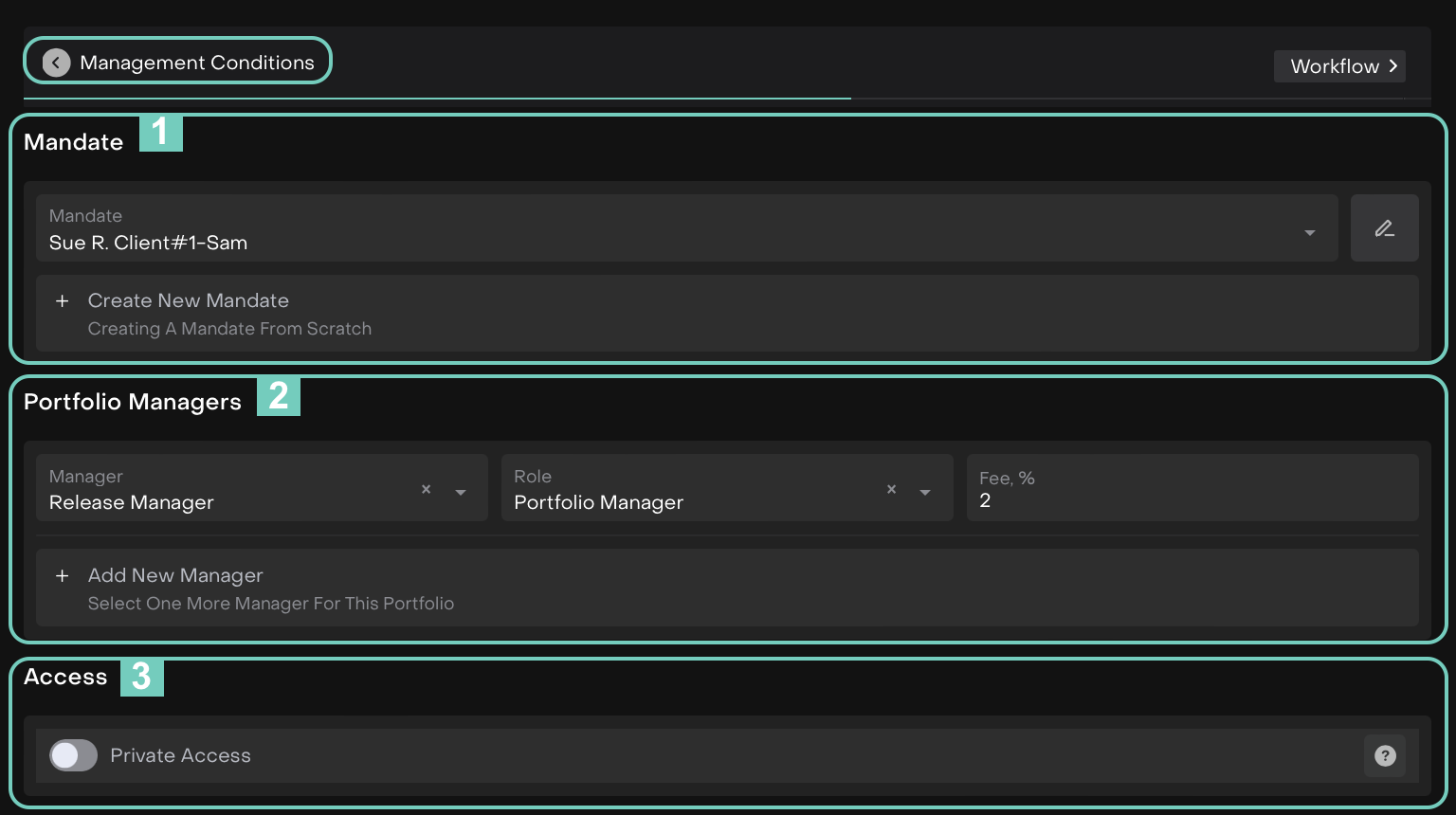The height and width of the screenshot is (815, 1456).
Task: Click the plus icon beside Create New Mandate
Action: click(63, 301)
